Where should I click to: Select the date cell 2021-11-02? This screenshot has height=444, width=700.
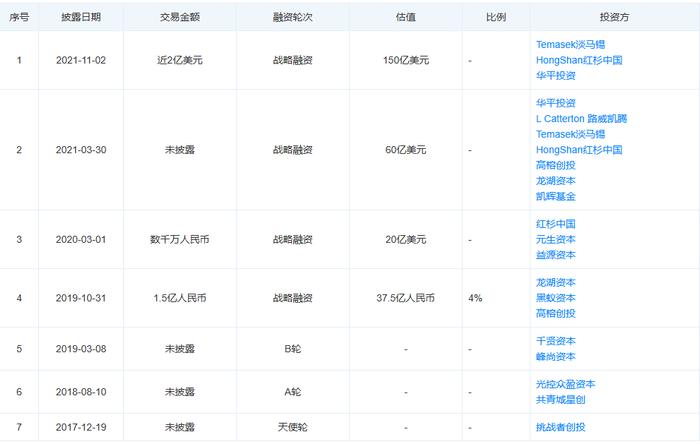[x=81, y=60]
